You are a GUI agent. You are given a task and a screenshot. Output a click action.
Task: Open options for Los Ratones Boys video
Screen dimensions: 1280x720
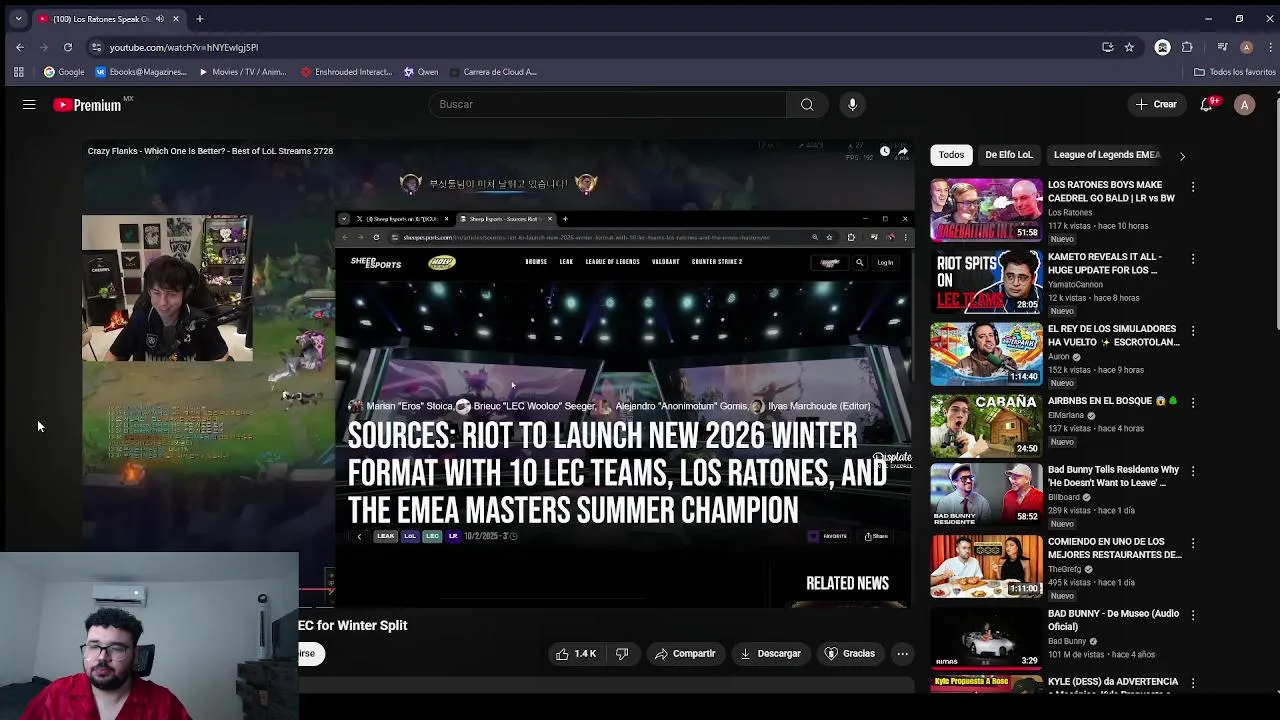click(x=1192, y=186)
